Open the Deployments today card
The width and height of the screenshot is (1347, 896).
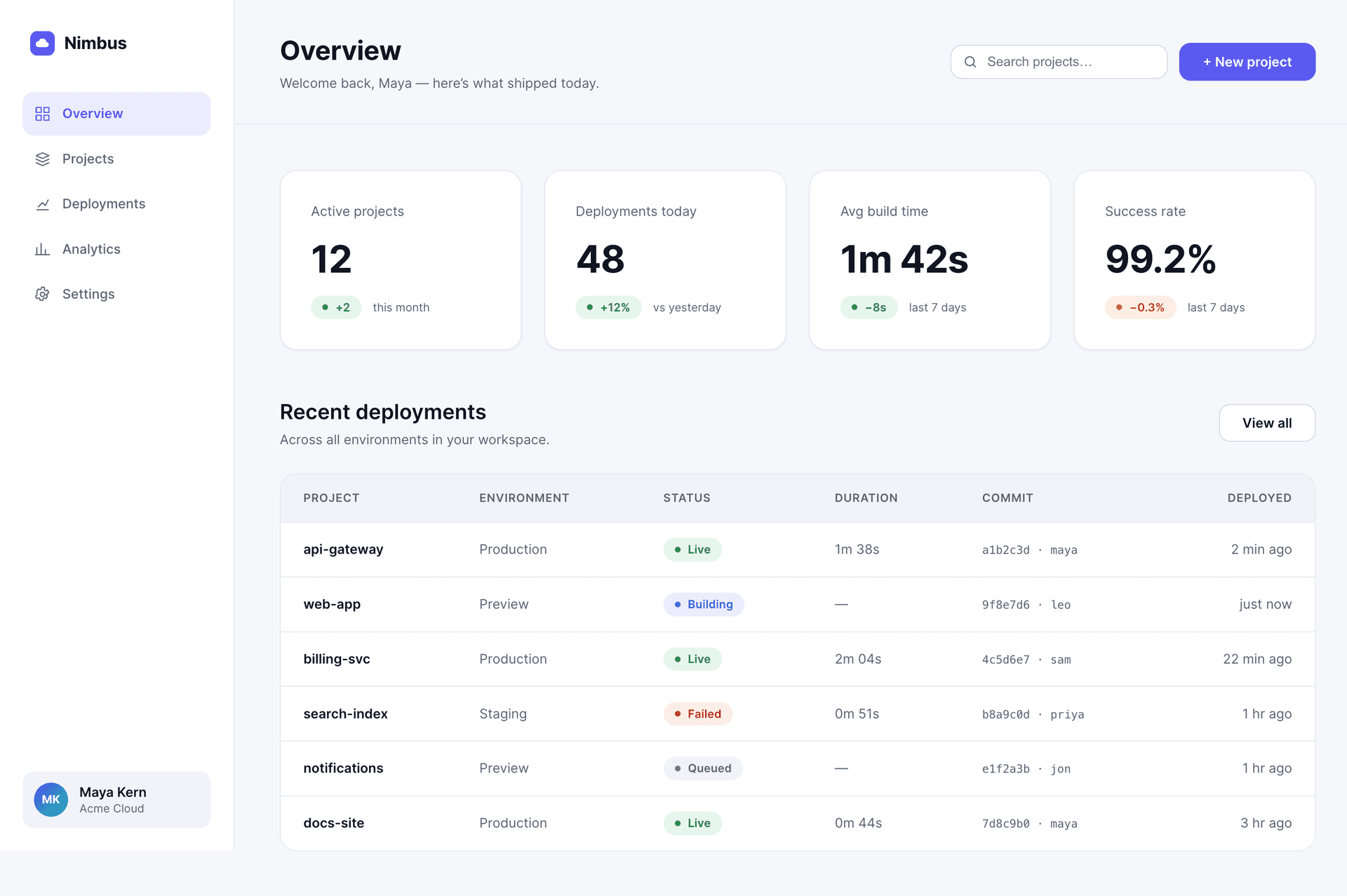(665, 260)
